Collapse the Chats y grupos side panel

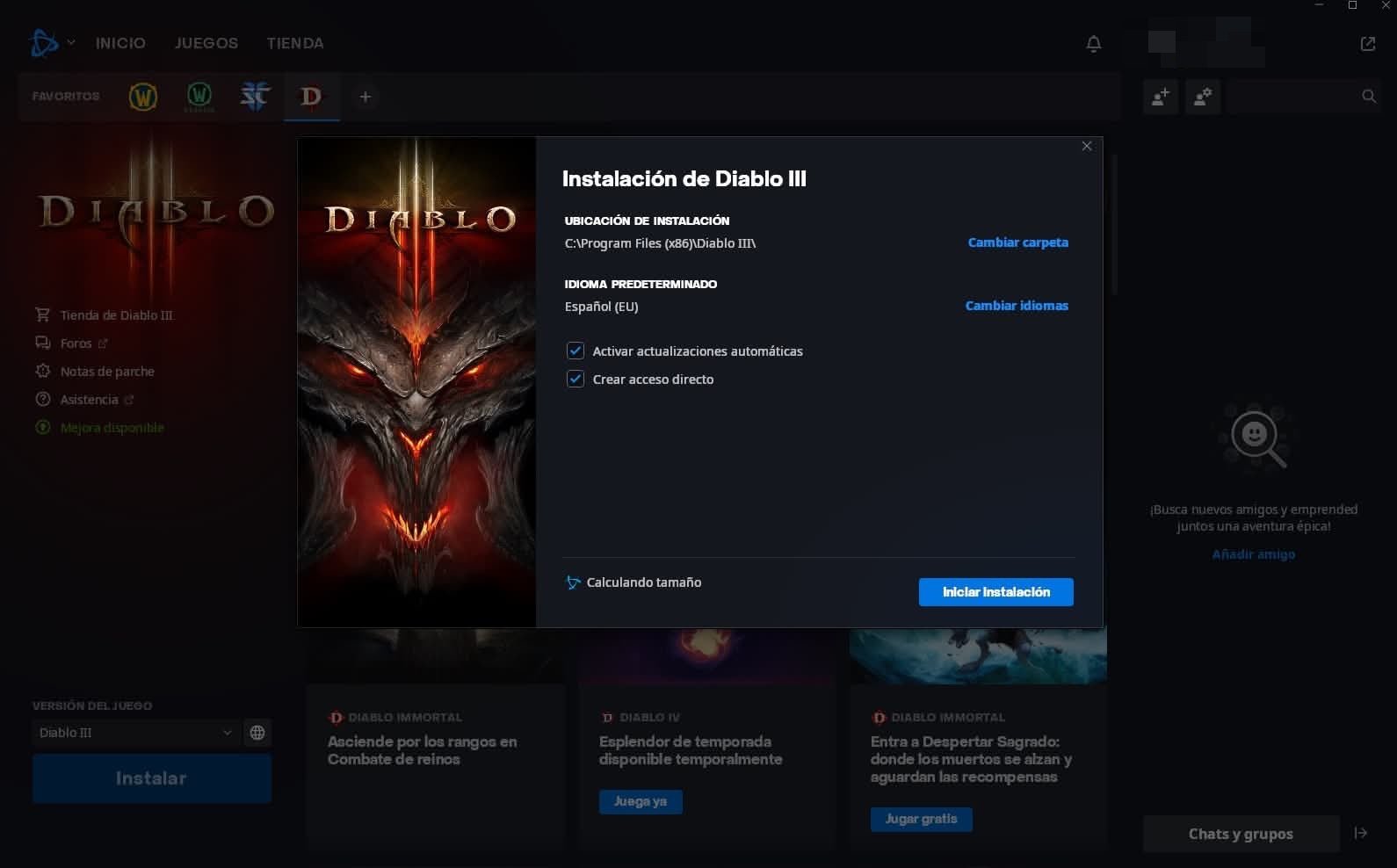[x=1360, y=833]
